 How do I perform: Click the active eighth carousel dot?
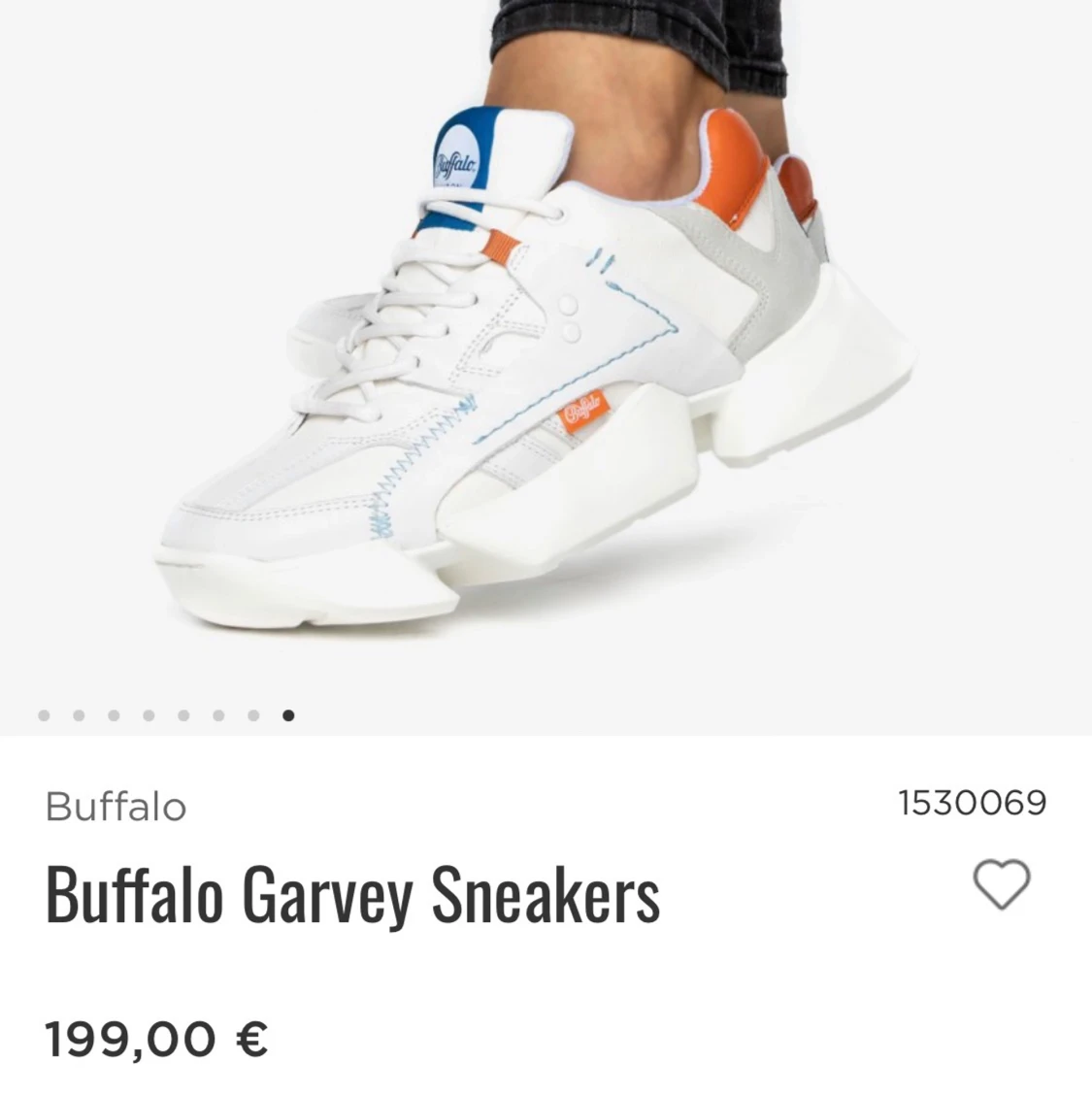pos(288,715)
